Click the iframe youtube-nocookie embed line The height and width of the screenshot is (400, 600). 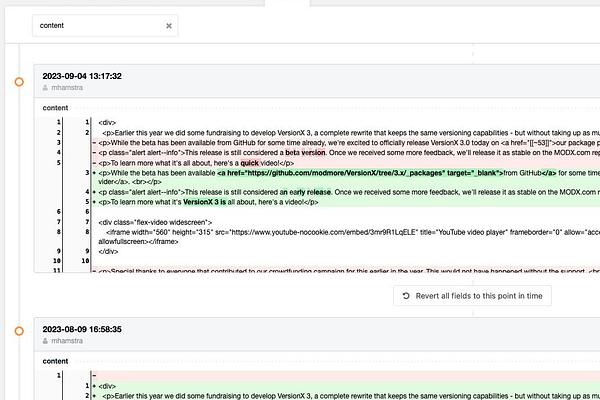coord(349,232)
